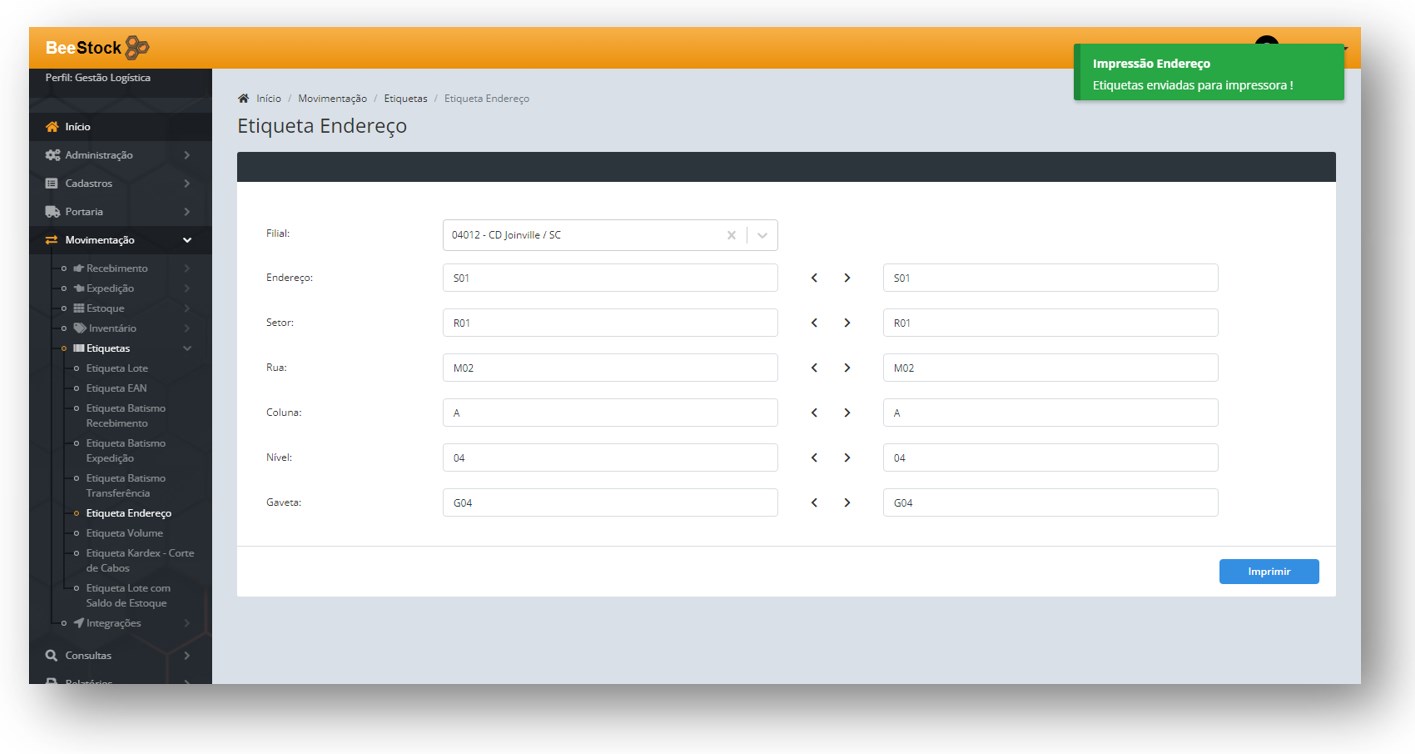Screen dimensions: 1415x754
Task: Clear the Filial selection with X icon
Action: click(x=731, y=236)
